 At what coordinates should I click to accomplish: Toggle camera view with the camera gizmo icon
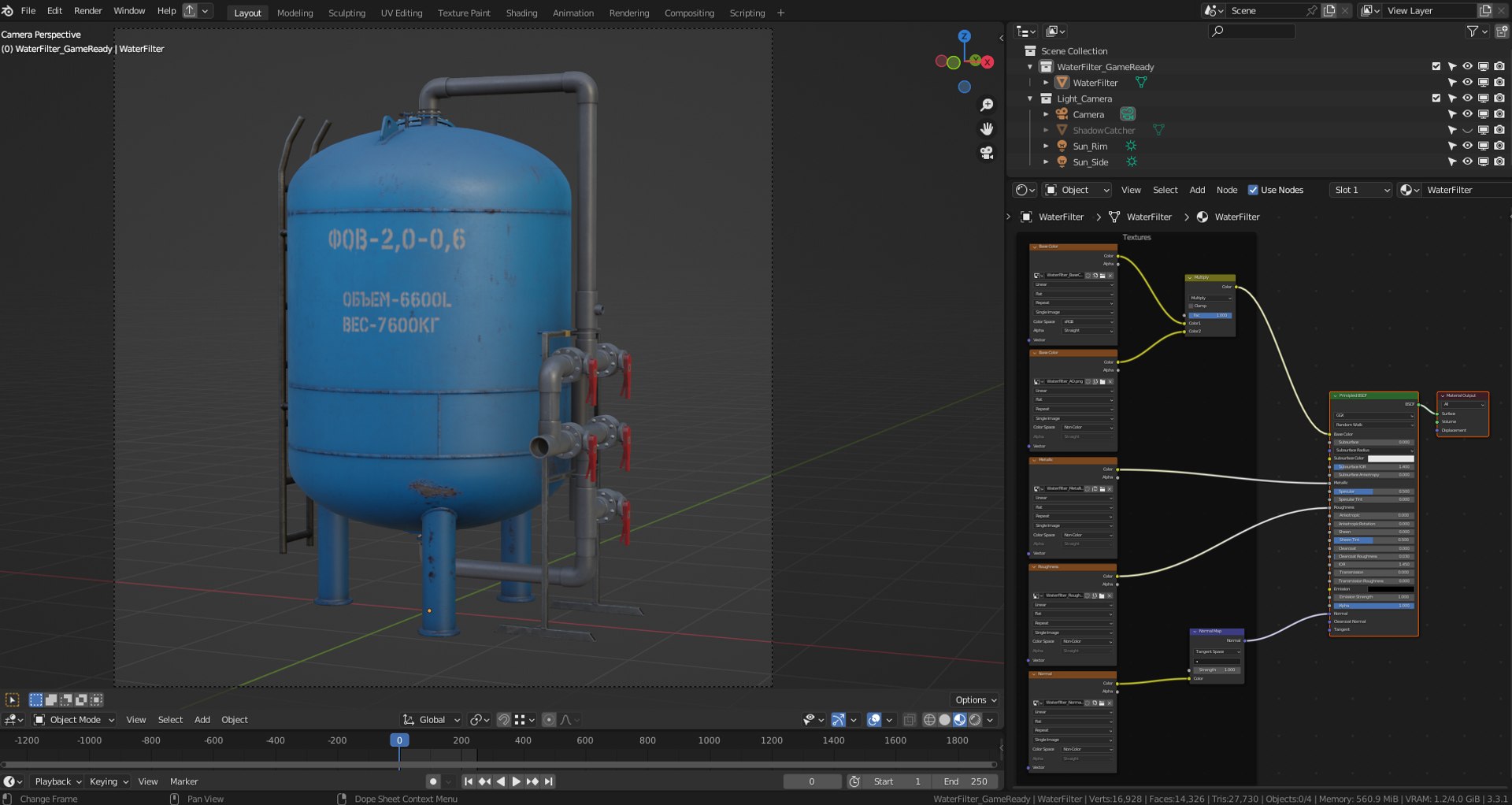point(987,153)
